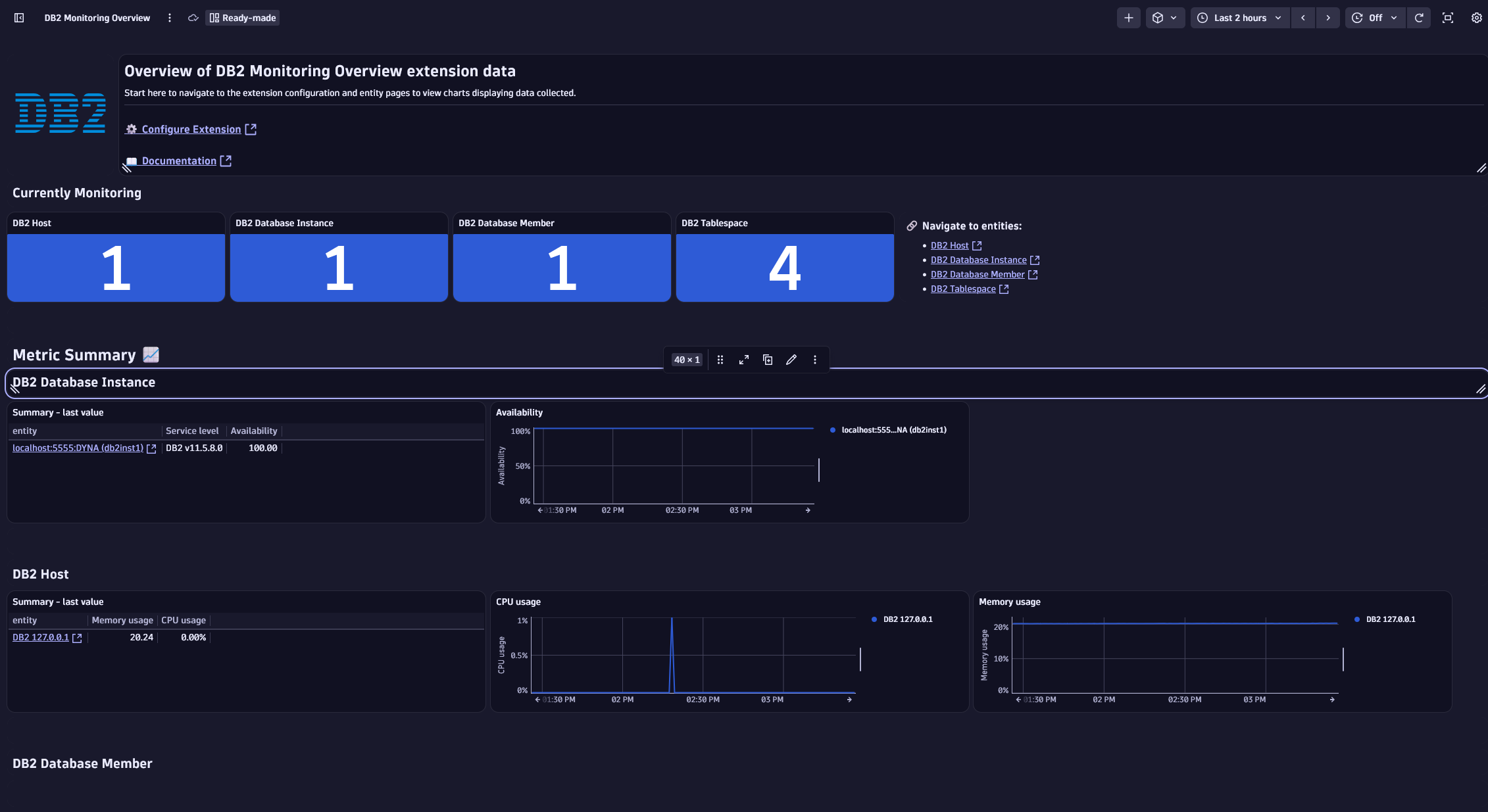
Task: Duplicate the selected tile
Action: coord(768,360)
